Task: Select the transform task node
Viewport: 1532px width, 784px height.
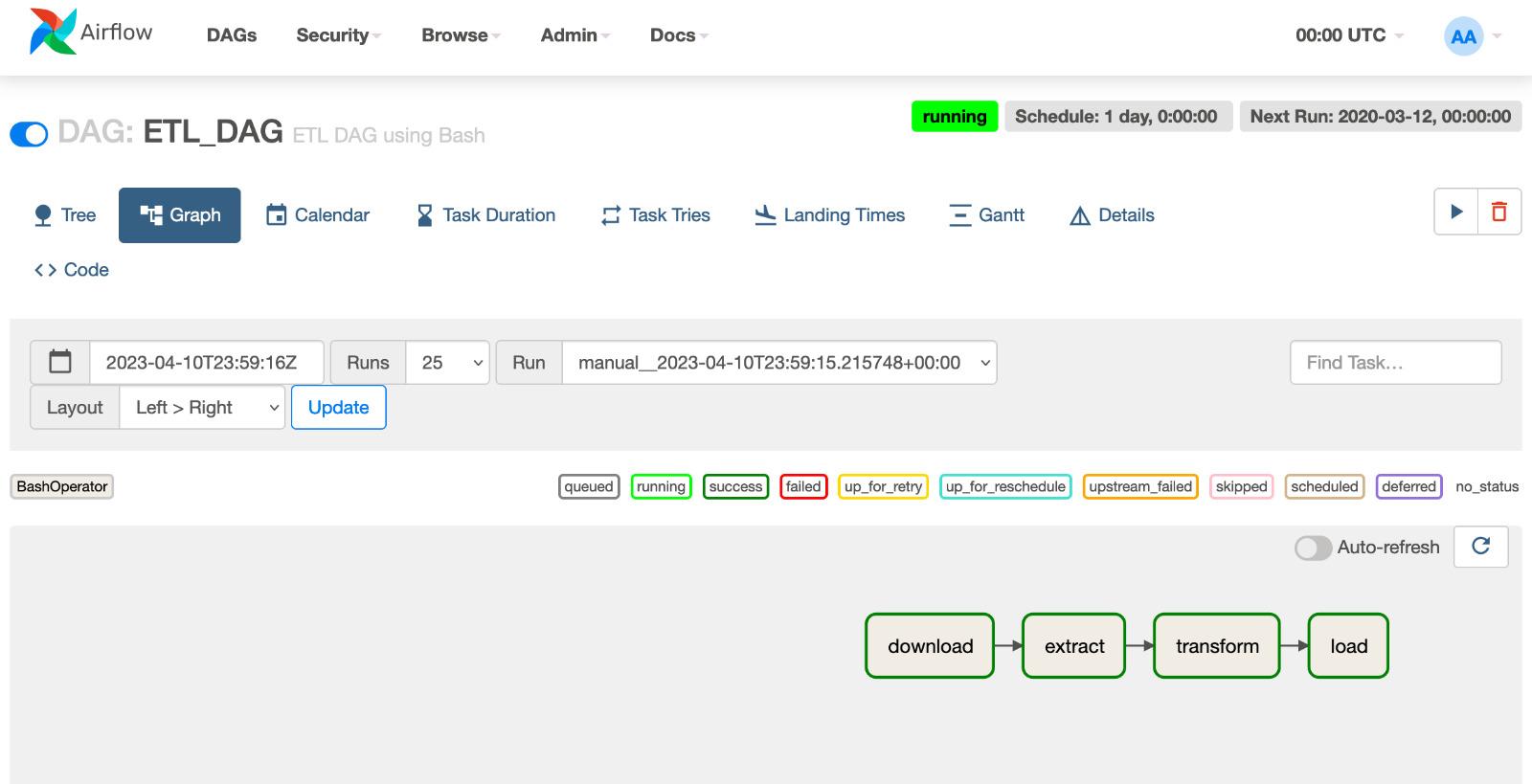Action: tap(1217, 646)
